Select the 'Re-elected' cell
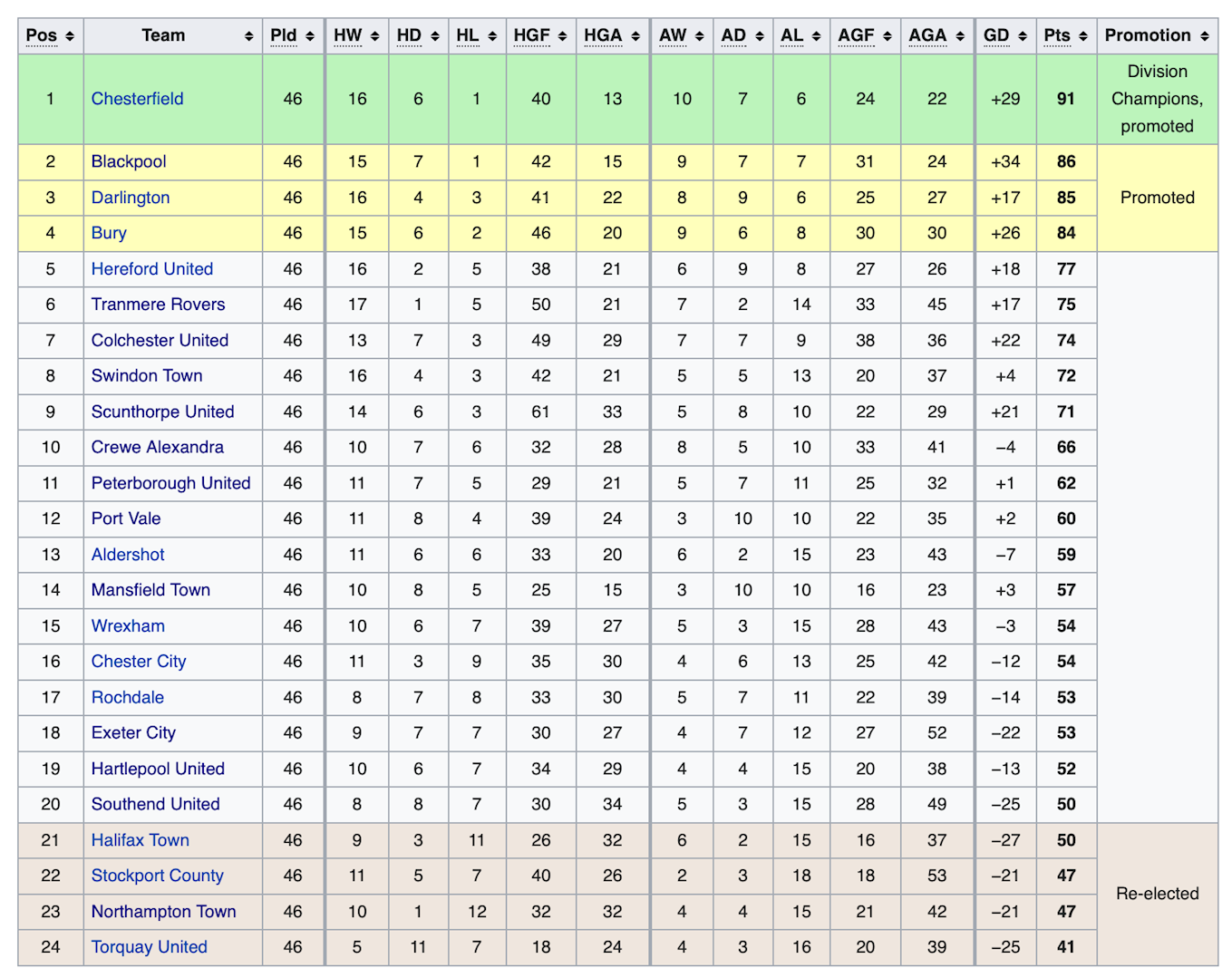Image resolution: width=1232 pixels, height=978 pixels. tap(1158, 894)
